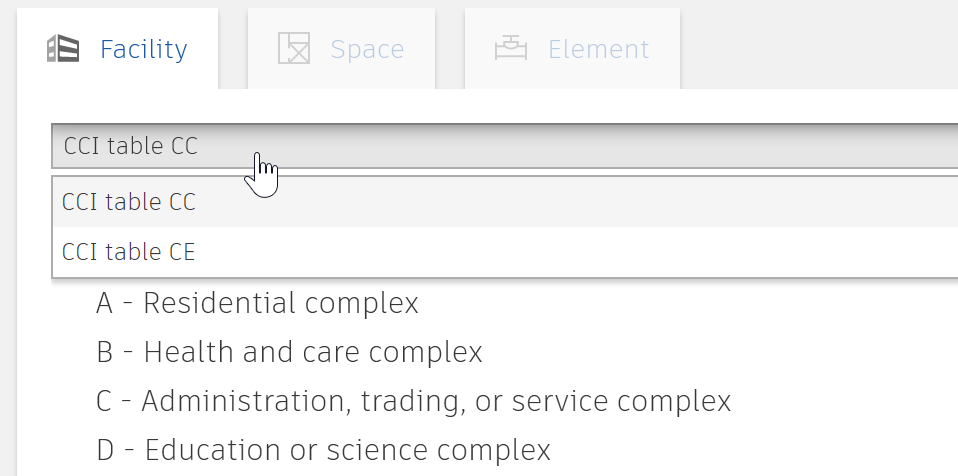Open the Element tab label
The image size is (958, 476).
[x=599, y=49]
